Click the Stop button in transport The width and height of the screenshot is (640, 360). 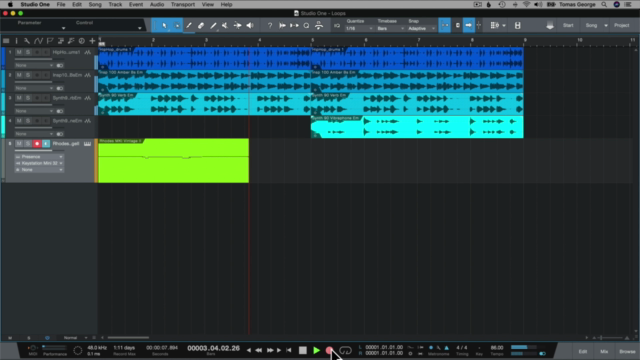point(302,350)
